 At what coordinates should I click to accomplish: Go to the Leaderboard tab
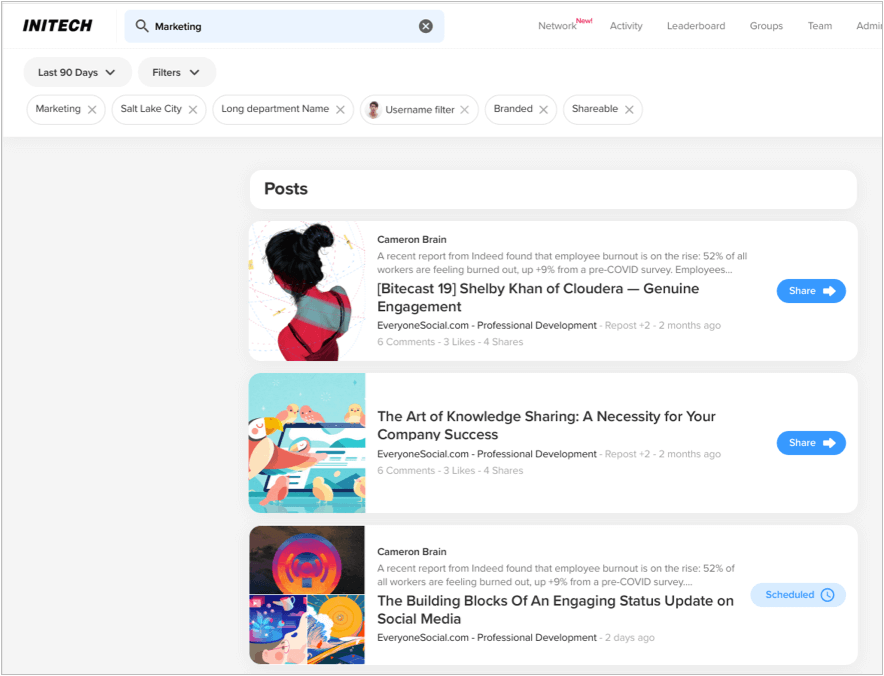click(x=696, y=26)
